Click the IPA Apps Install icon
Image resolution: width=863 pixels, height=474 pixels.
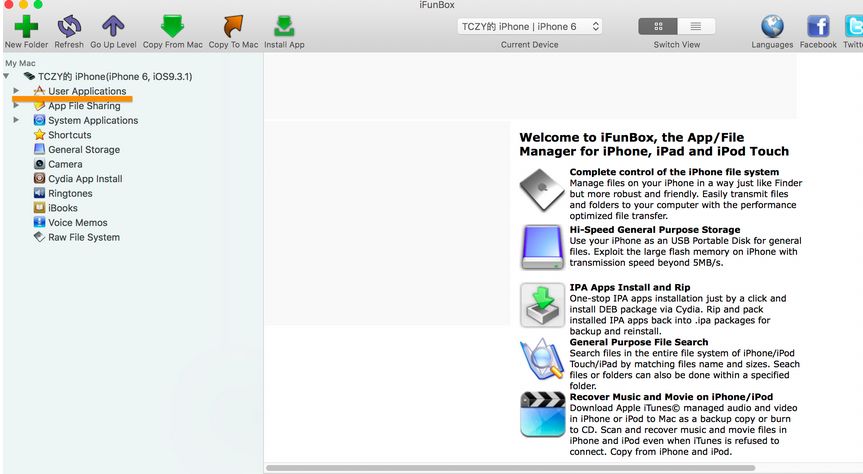[x=543, y=305]
